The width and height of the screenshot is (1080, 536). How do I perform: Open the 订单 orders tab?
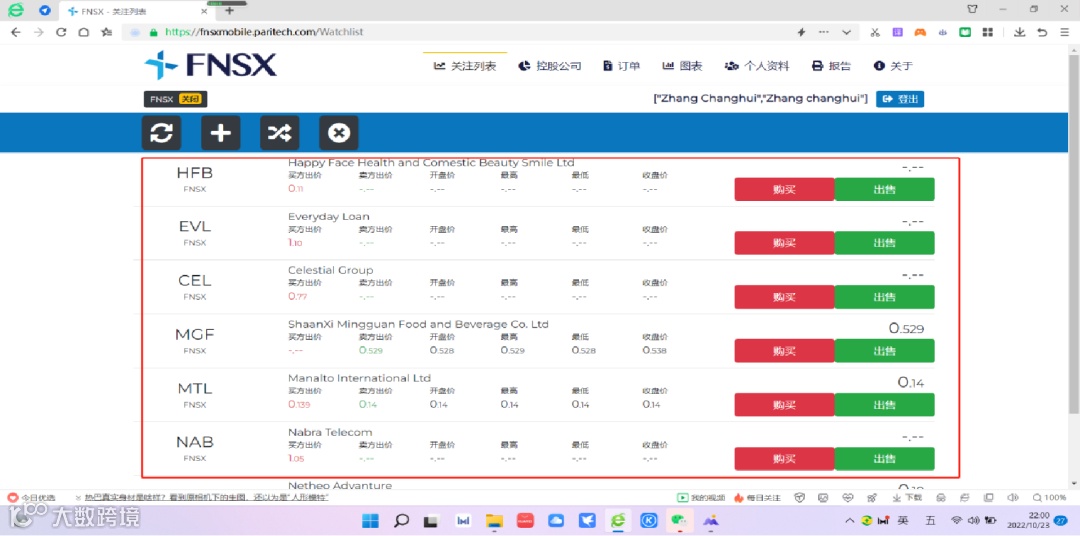point(621,66)
